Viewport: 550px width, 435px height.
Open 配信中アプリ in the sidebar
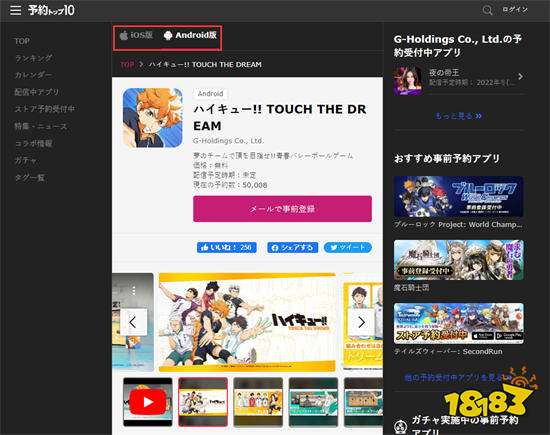[x=37, y=92]
